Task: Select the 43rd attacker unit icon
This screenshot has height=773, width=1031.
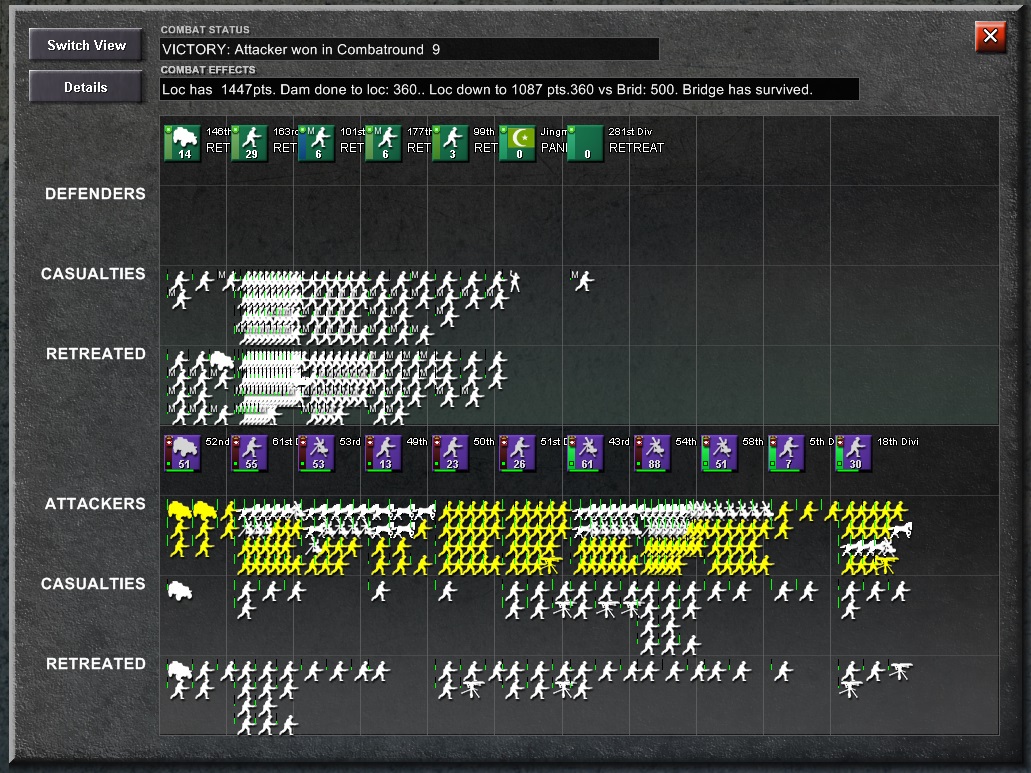Action: click(585, 453)
